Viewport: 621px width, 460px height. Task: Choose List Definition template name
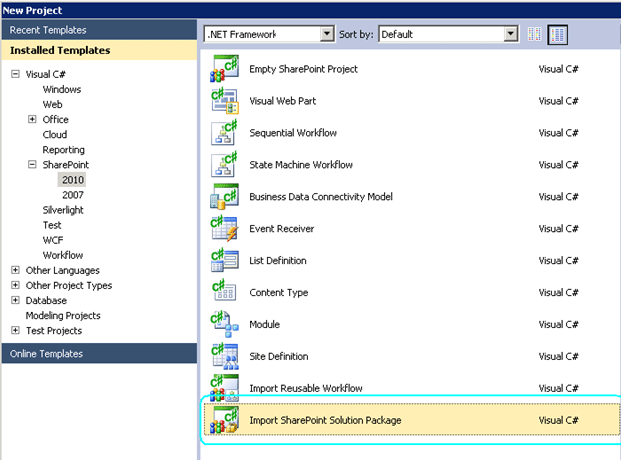click(278, 261)
